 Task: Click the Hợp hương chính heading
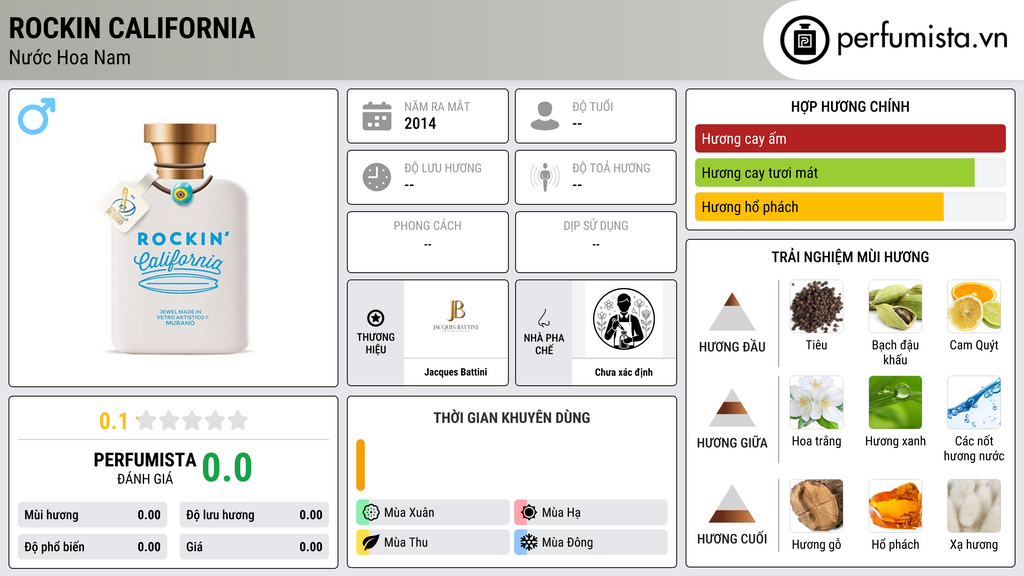(x=850, y=106)
